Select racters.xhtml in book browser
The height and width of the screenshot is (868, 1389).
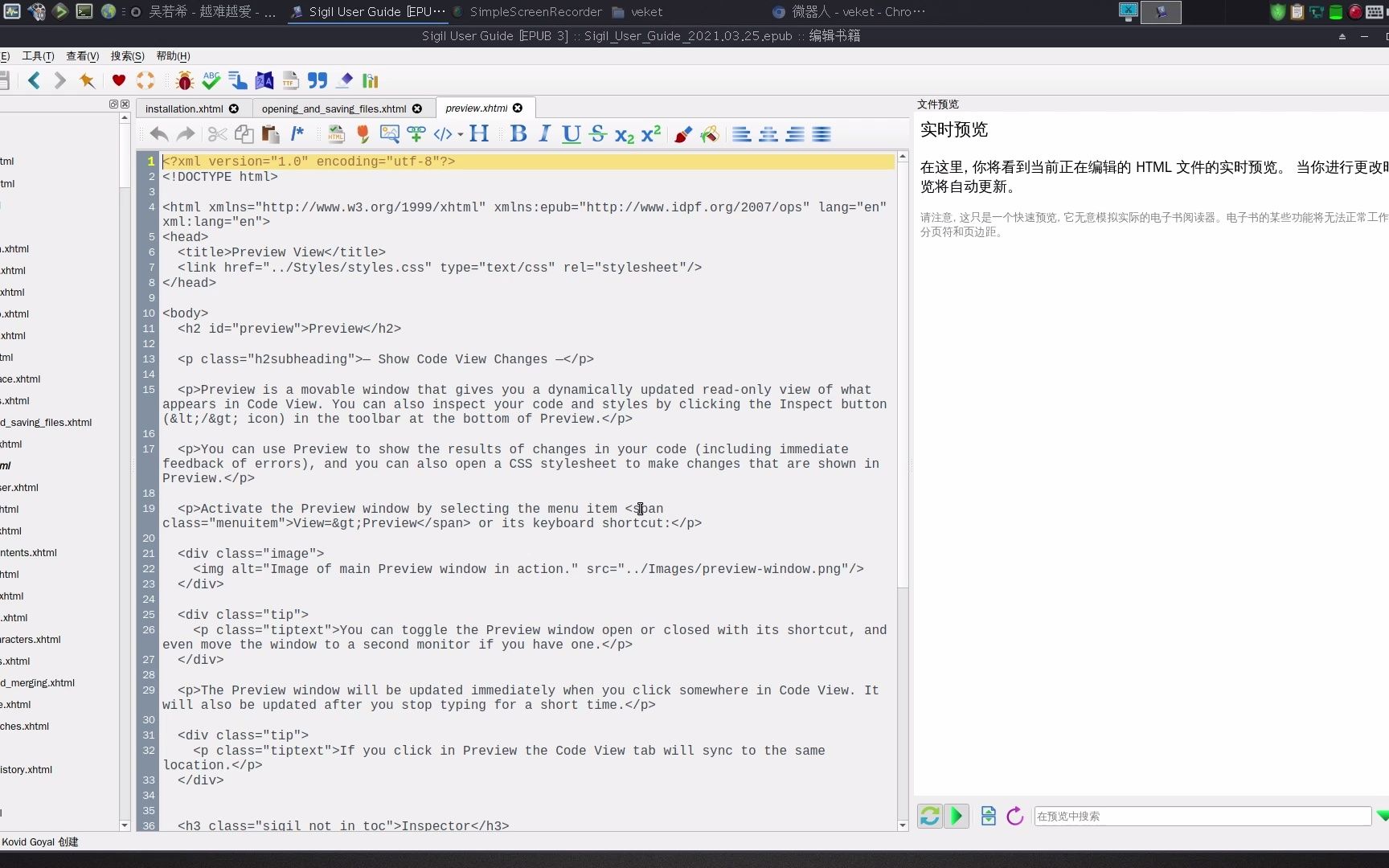31,639
